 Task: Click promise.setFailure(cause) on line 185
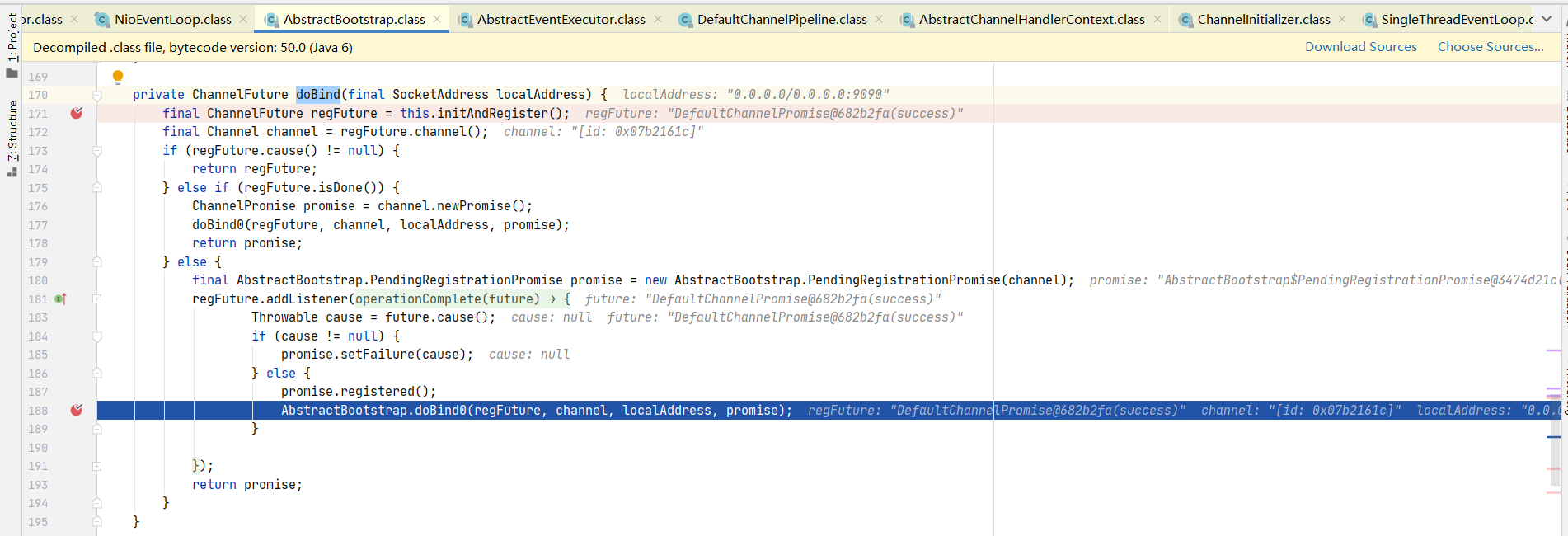tap(378, 354)
